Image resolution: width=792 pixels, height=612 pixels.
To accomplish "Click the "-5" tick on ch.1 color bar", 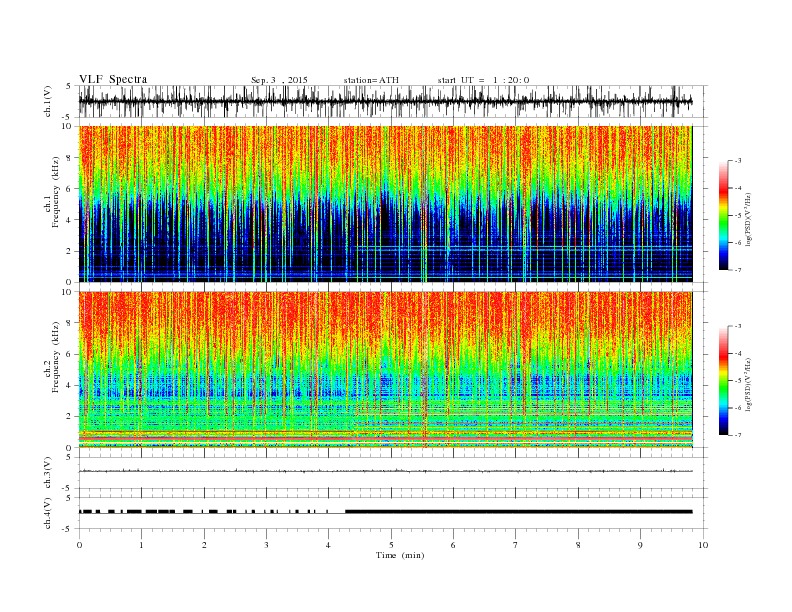I will [x=738, y=216].
